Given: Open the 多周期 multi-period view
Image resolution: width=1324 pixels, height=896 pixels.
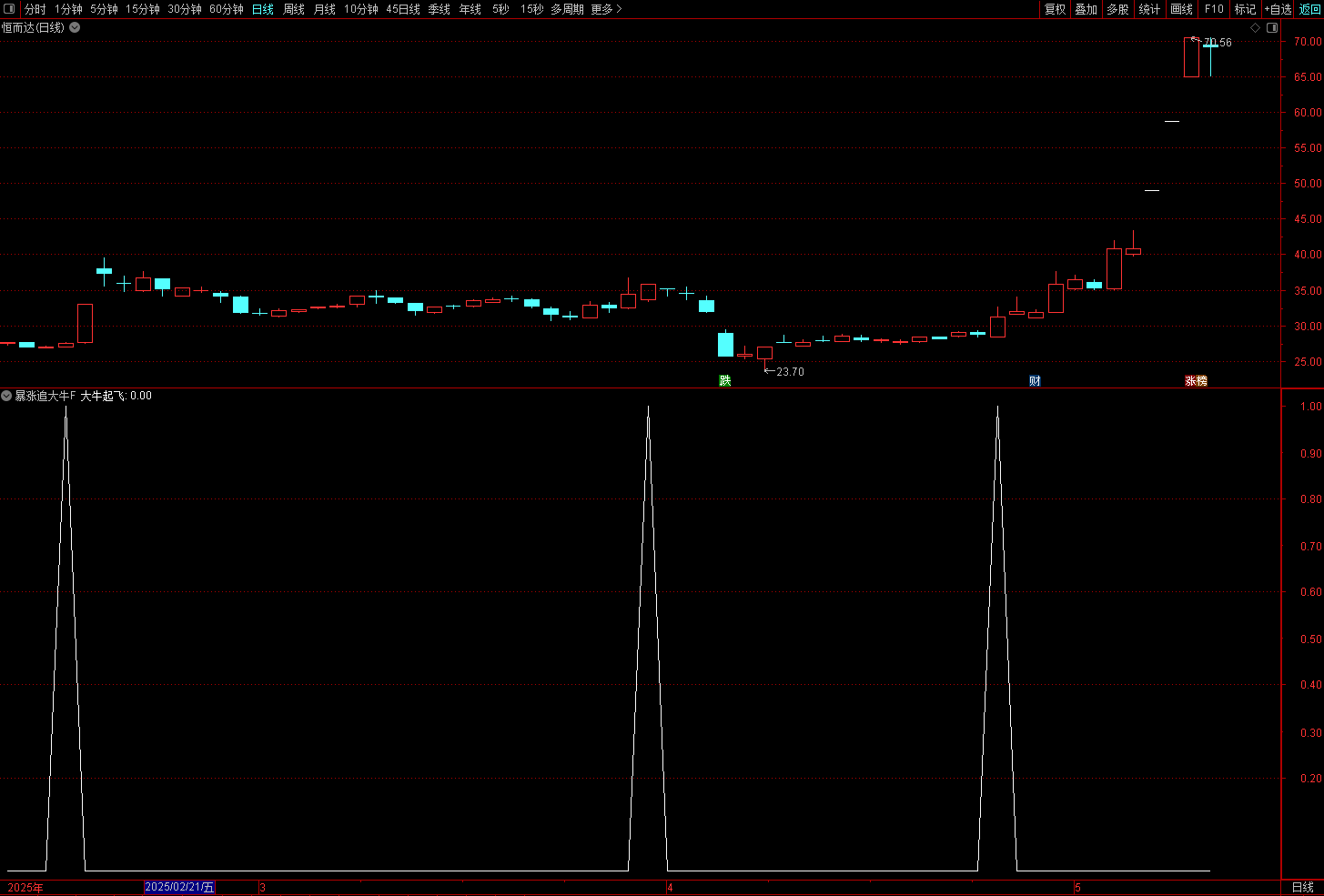Looking at the screenshot, I should pyautogui.click(x=567, y=9).
